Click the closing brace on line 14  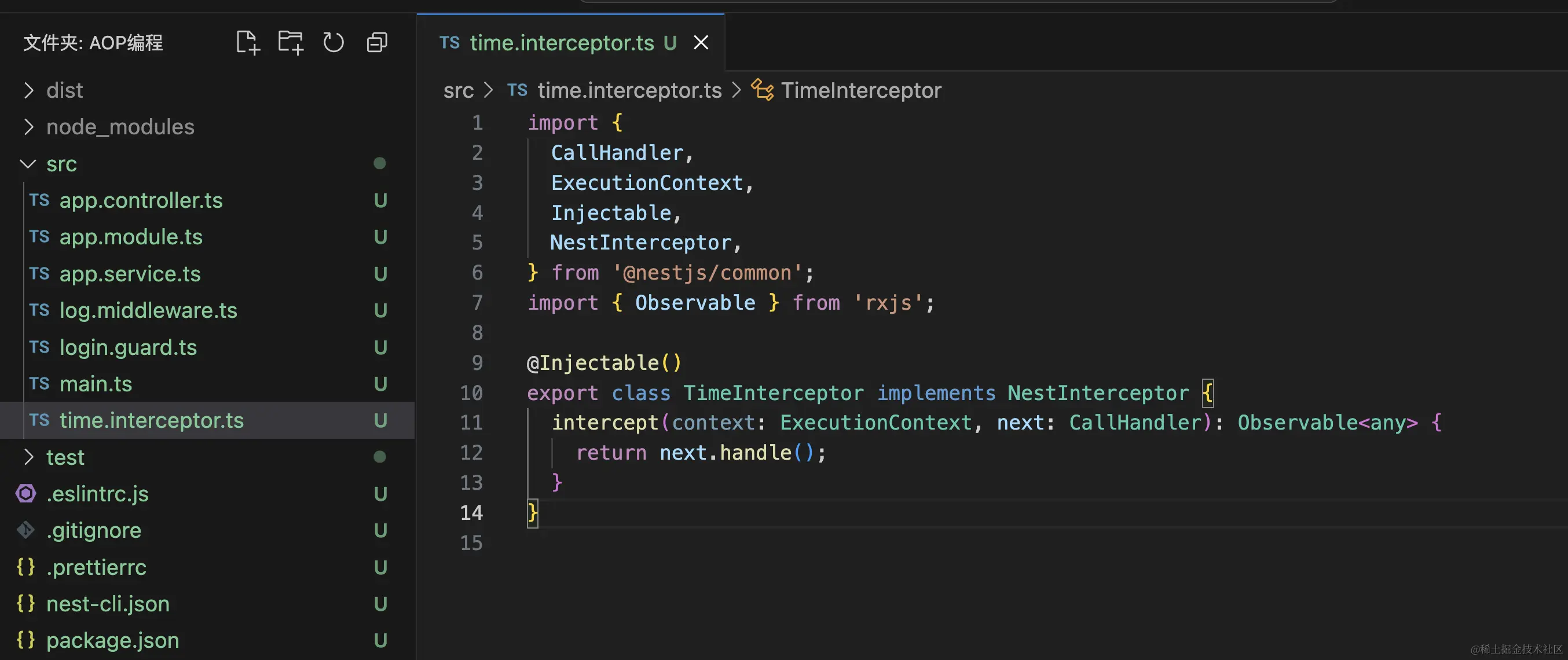[x=533, y=512]
